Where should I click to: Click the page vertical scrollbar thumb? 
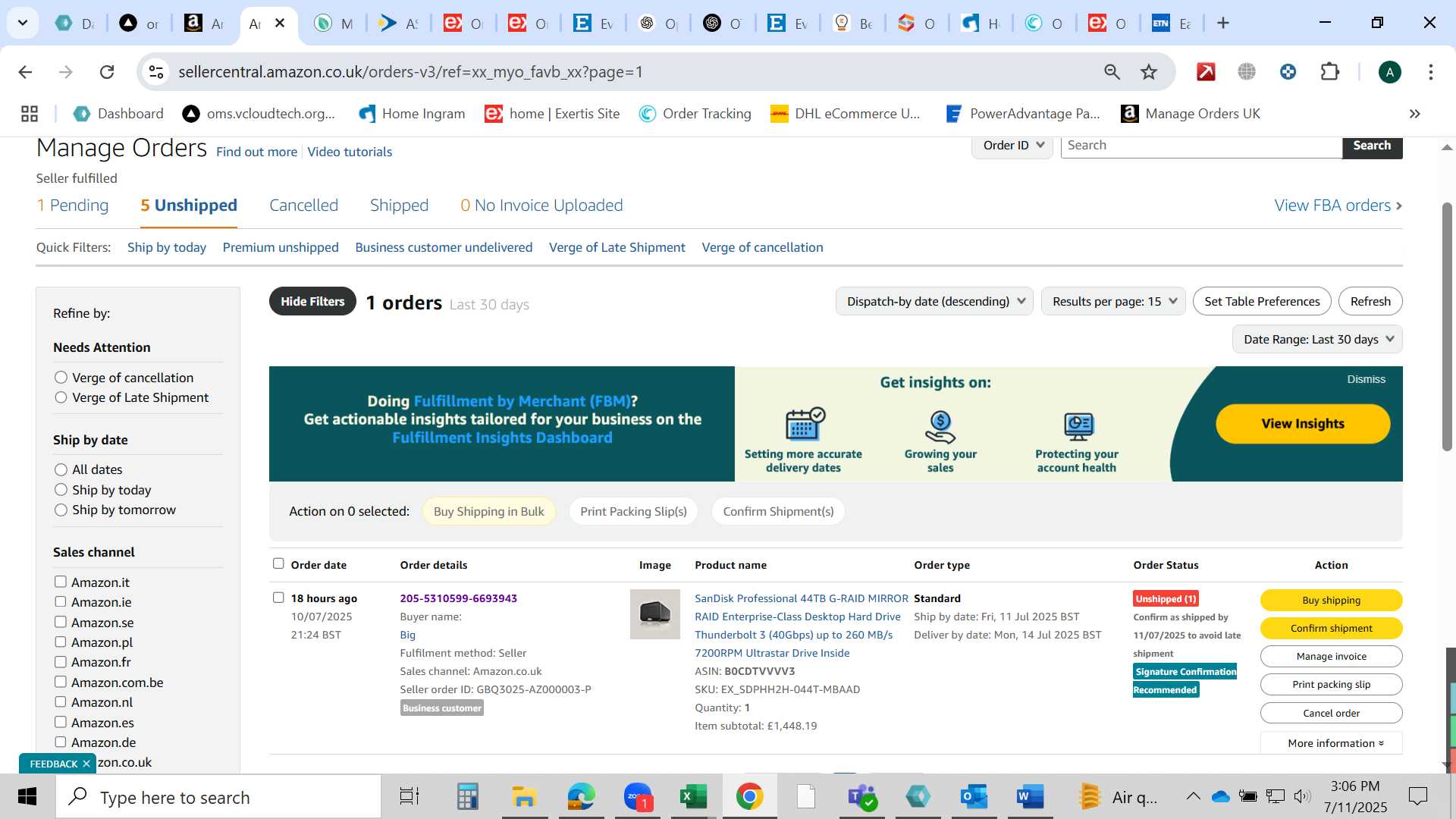[1447, 326]
